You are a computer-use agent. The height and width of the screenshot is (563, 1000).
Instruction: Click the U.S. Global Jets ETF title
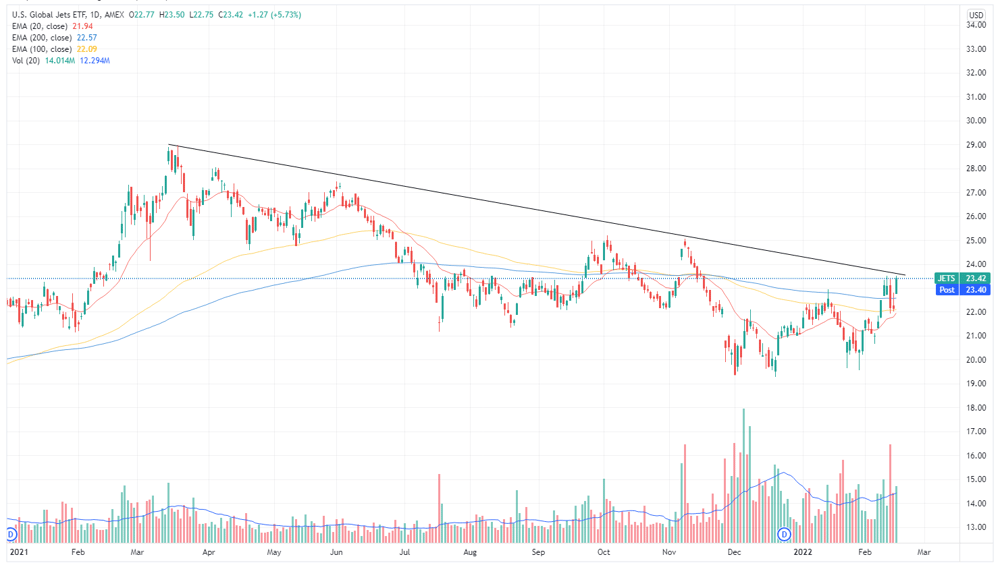pos(48,15)
